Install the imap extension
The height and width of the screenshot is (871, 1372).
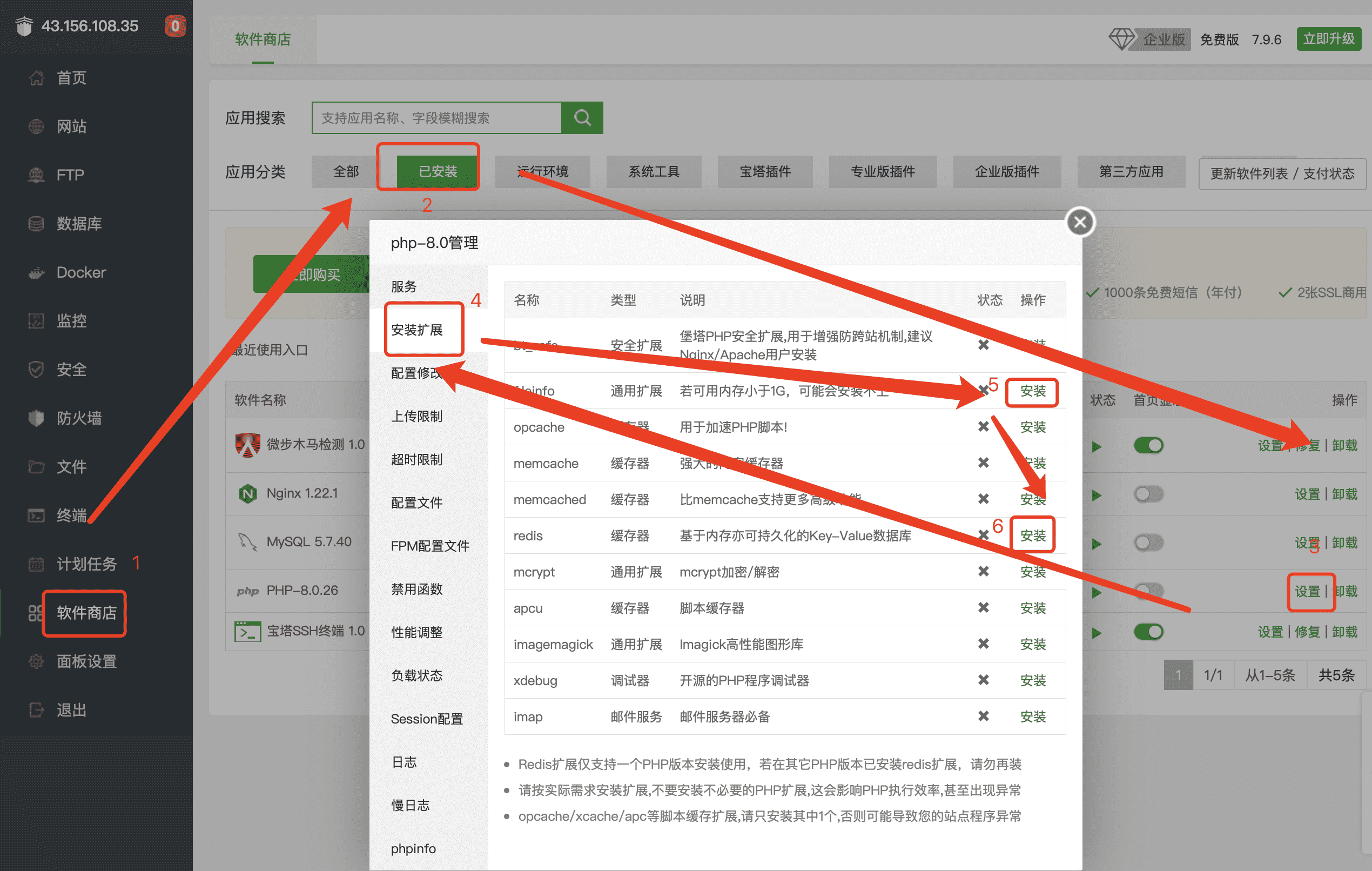(x=1032, y=716)
